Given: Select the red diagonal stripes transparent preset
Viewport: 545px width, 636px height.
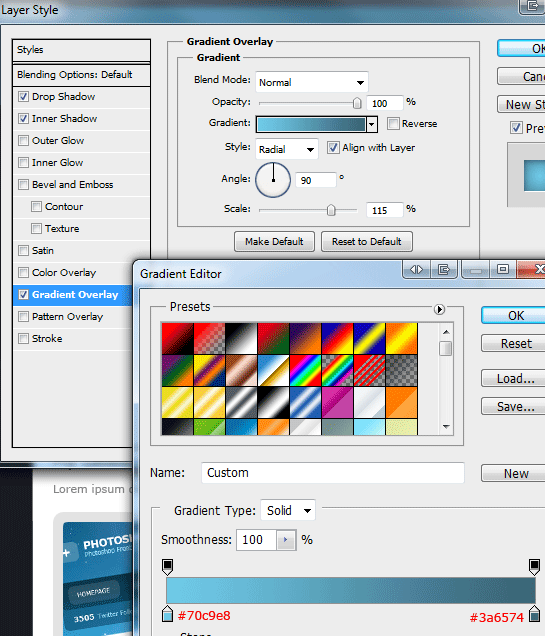Looking at the screenshot, I should [x=369, y=371].
